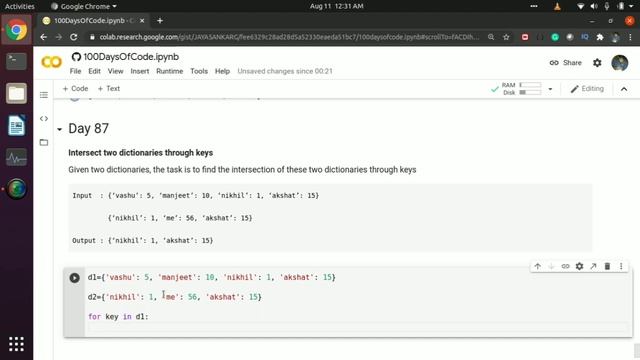Open Files folder sidebar icon
This screenshot has height=360, width=640.
coord(44,142)
